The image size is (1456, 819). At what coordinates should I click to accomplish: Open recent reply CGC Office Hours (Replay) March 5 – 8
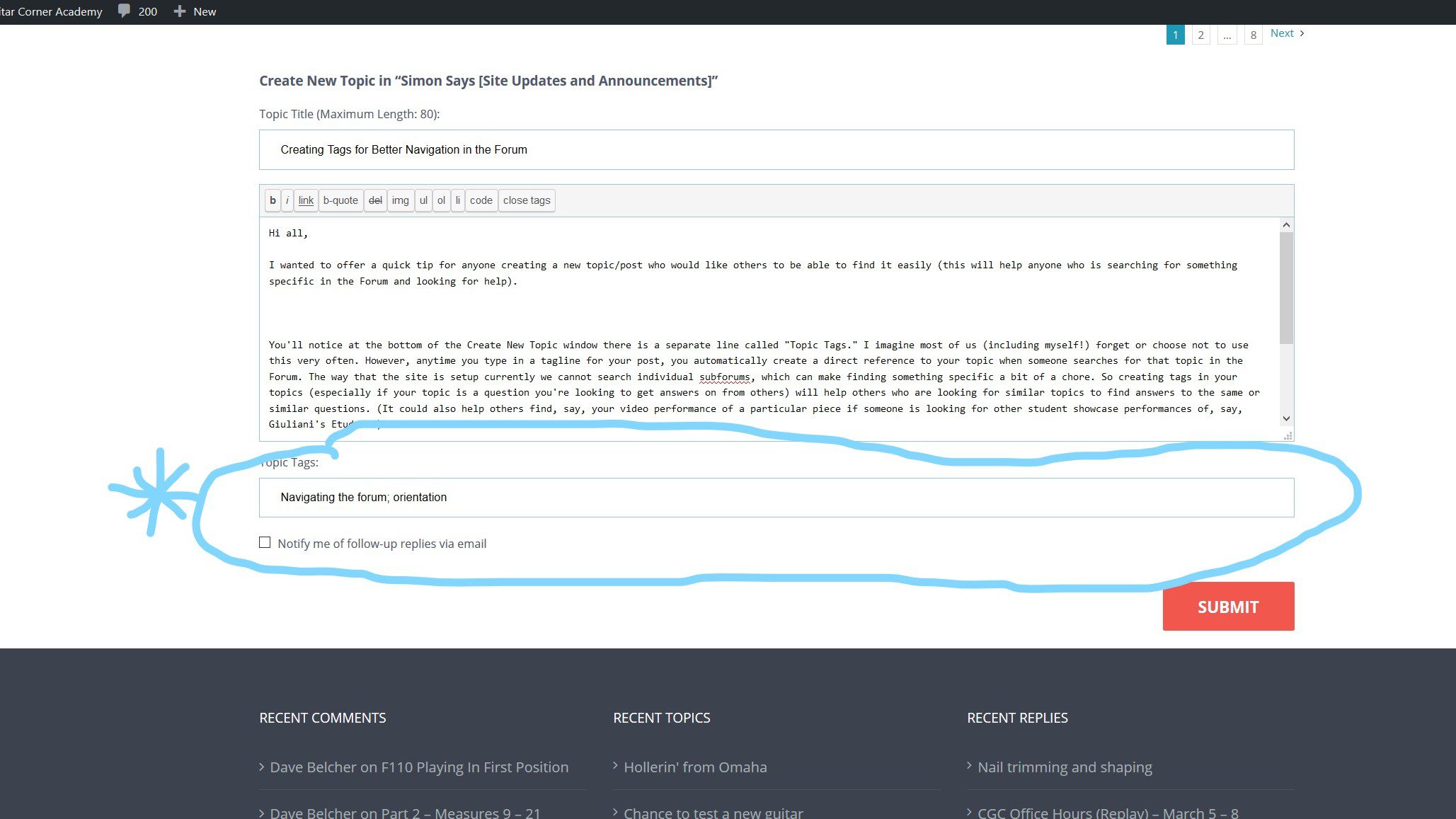pyautogui.click(x=1108, y=813)
